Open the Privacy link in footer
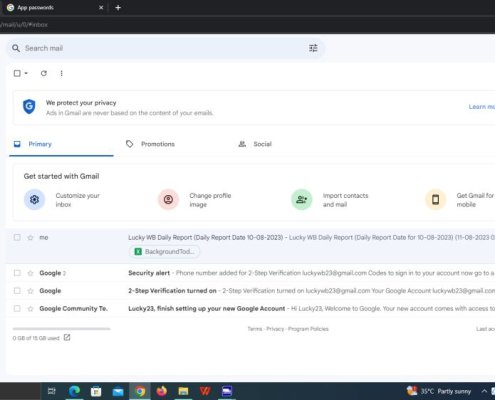 pos(275,329)
